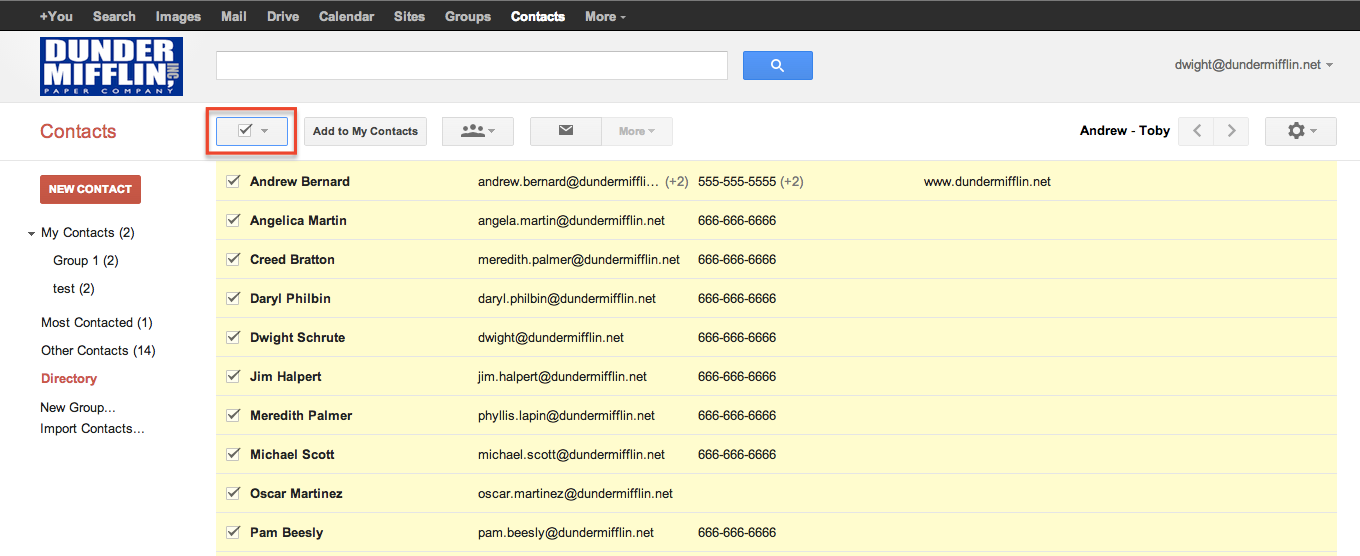Open Daryl Philbin contact name
1360x556 pixels.
pos(290,299)
